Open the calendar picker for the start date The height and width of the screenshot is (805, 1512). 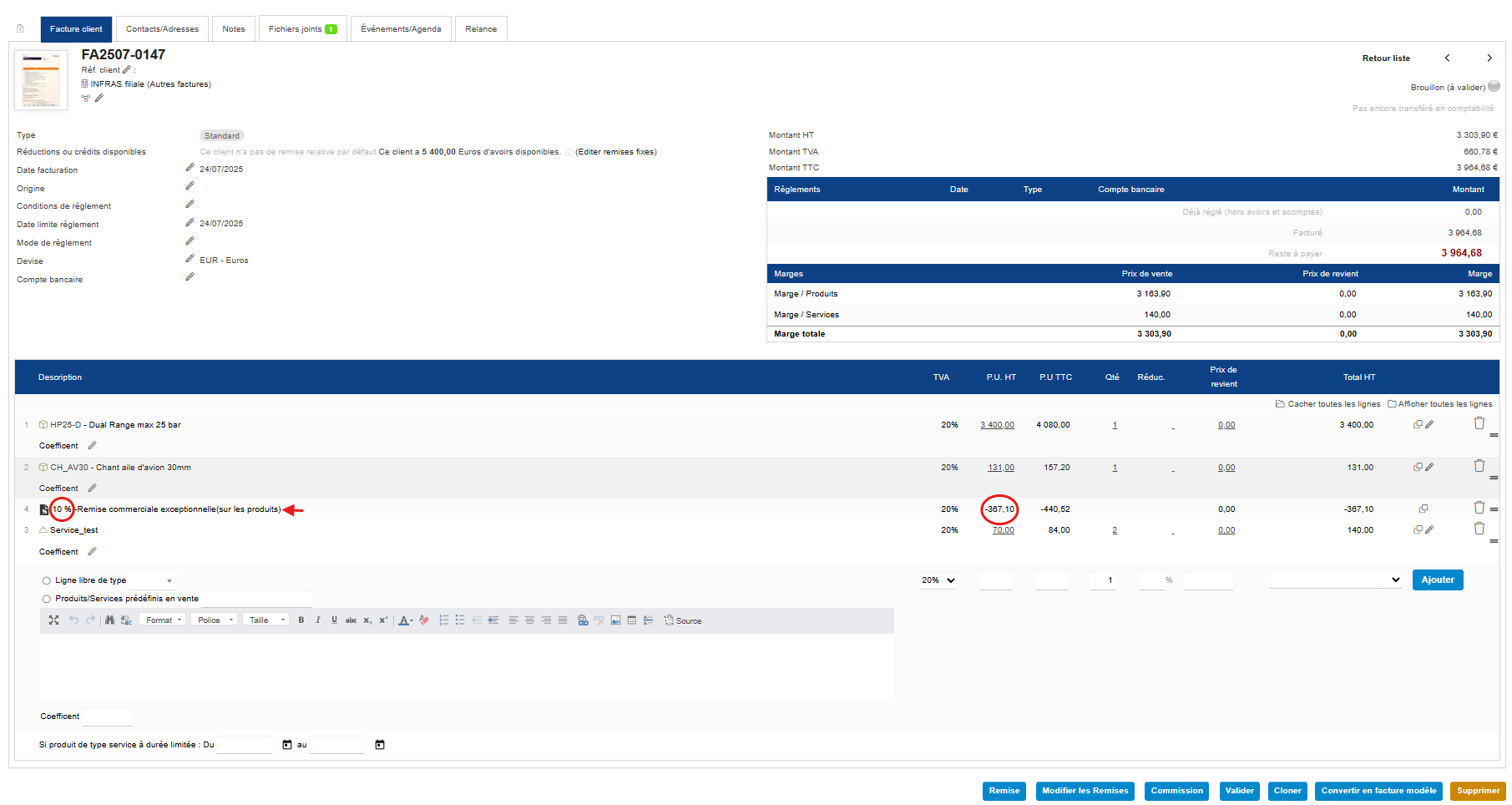point(287,745)
